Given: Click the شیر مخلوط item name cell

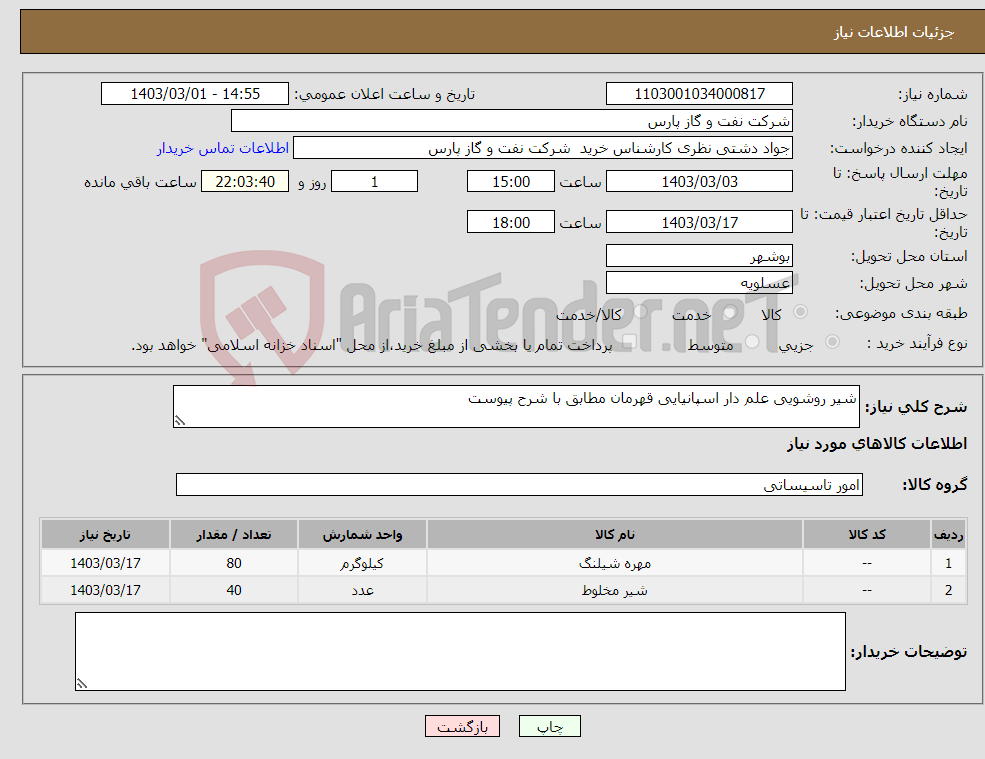Looking at the screenshot, I should 615,590.
